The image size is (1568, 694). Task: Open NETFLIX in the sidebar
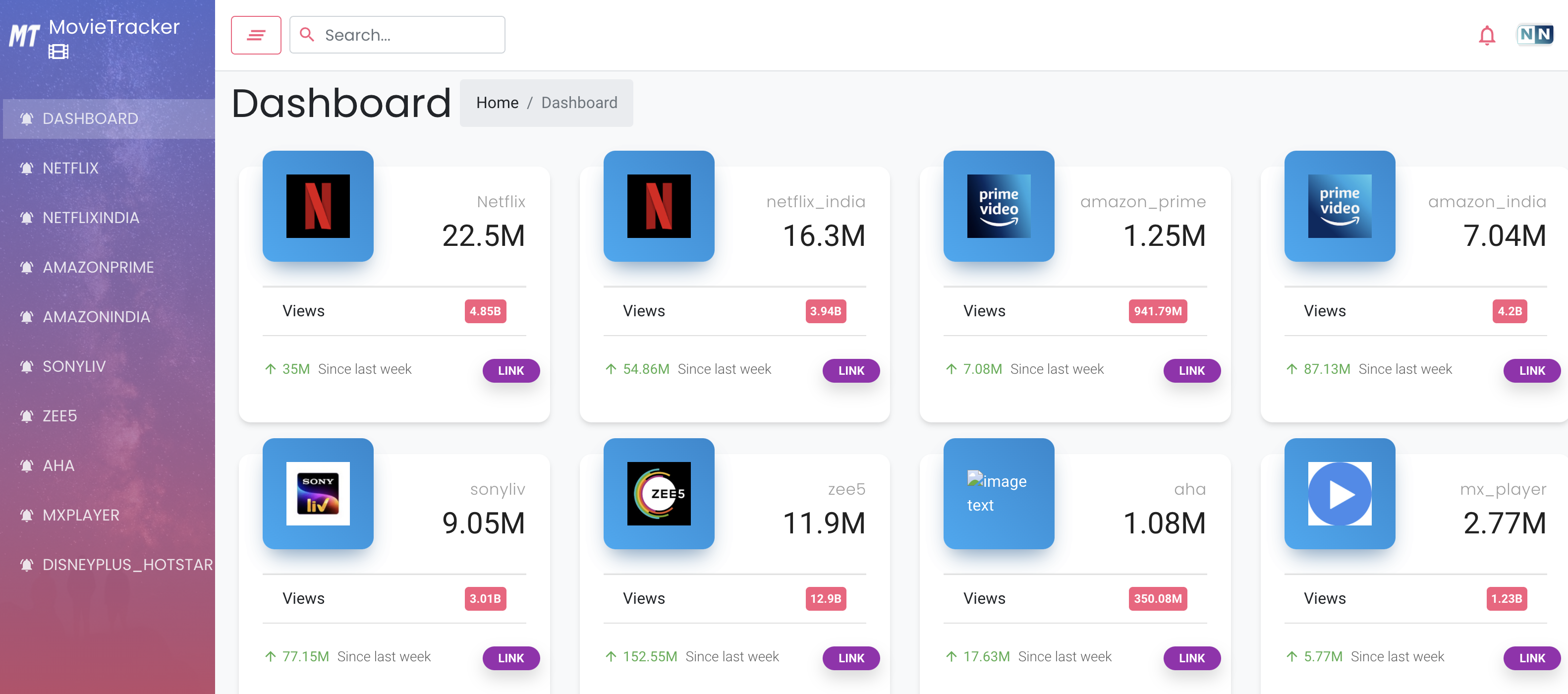[109, 168]
